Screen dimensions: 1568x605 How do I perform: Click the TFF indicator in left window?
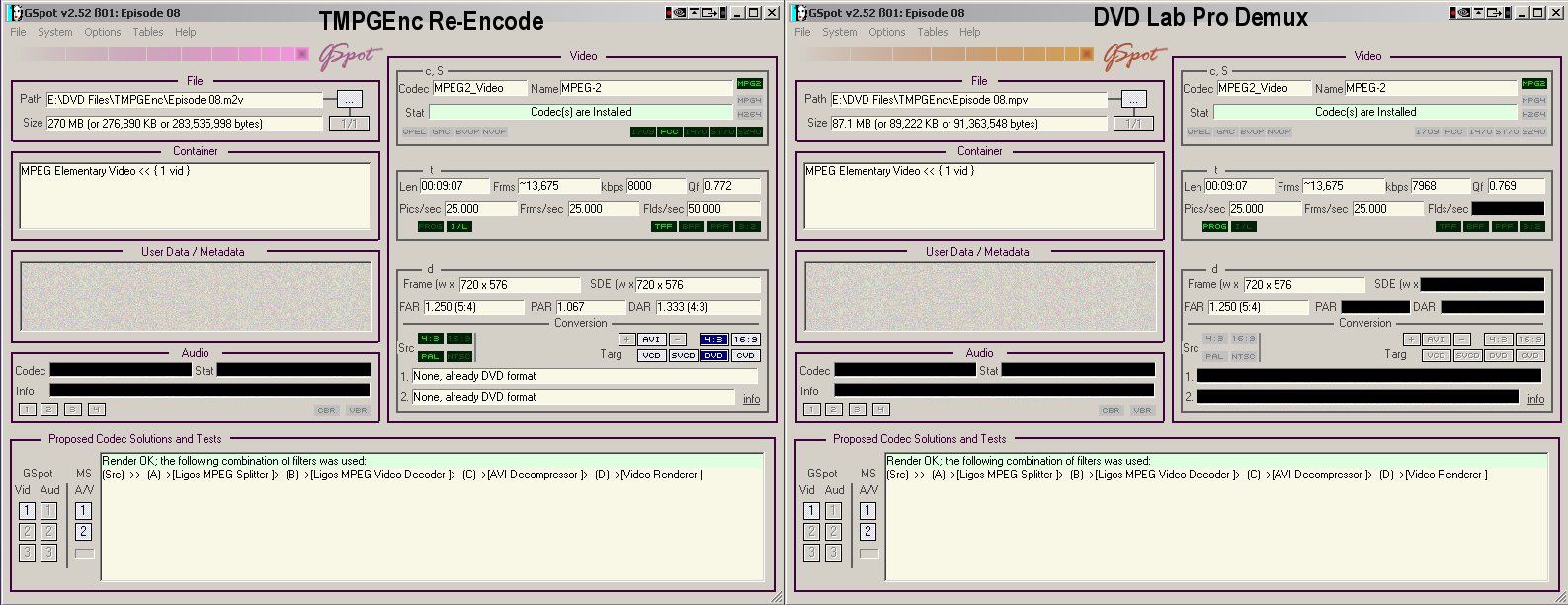click(663, 226)
